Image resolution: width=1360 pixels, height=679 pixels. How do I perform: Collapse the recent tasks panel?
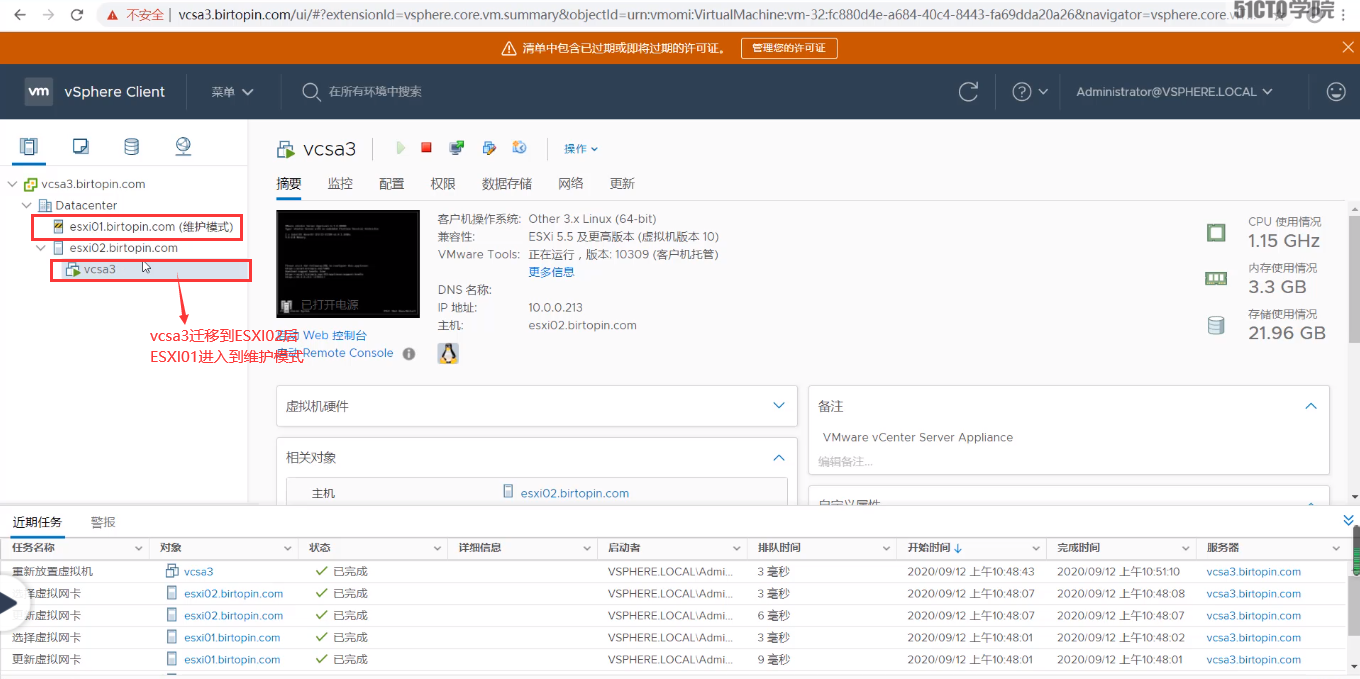pos(1348,520)
